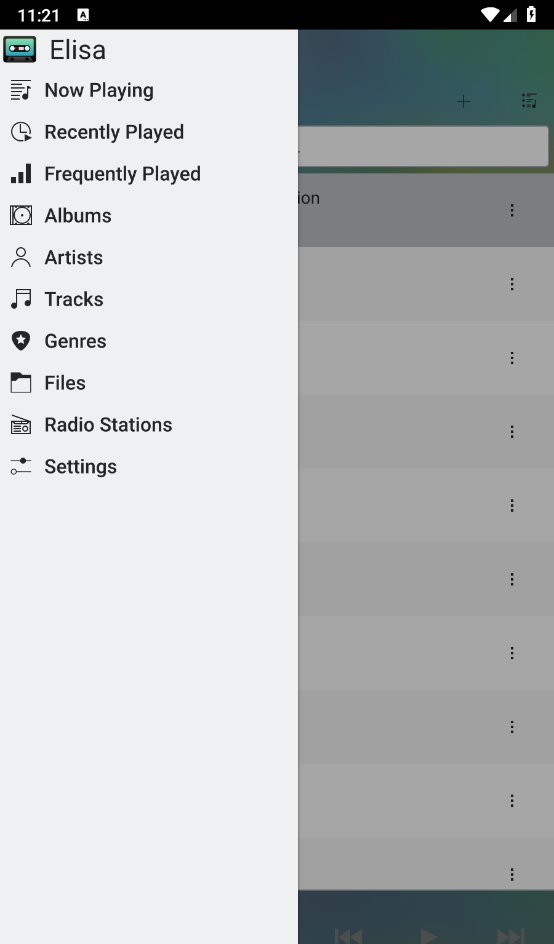This screenshot has width=554, height=944.
Task: Click the Elisa cassette app logo
Action: (20, 49)
